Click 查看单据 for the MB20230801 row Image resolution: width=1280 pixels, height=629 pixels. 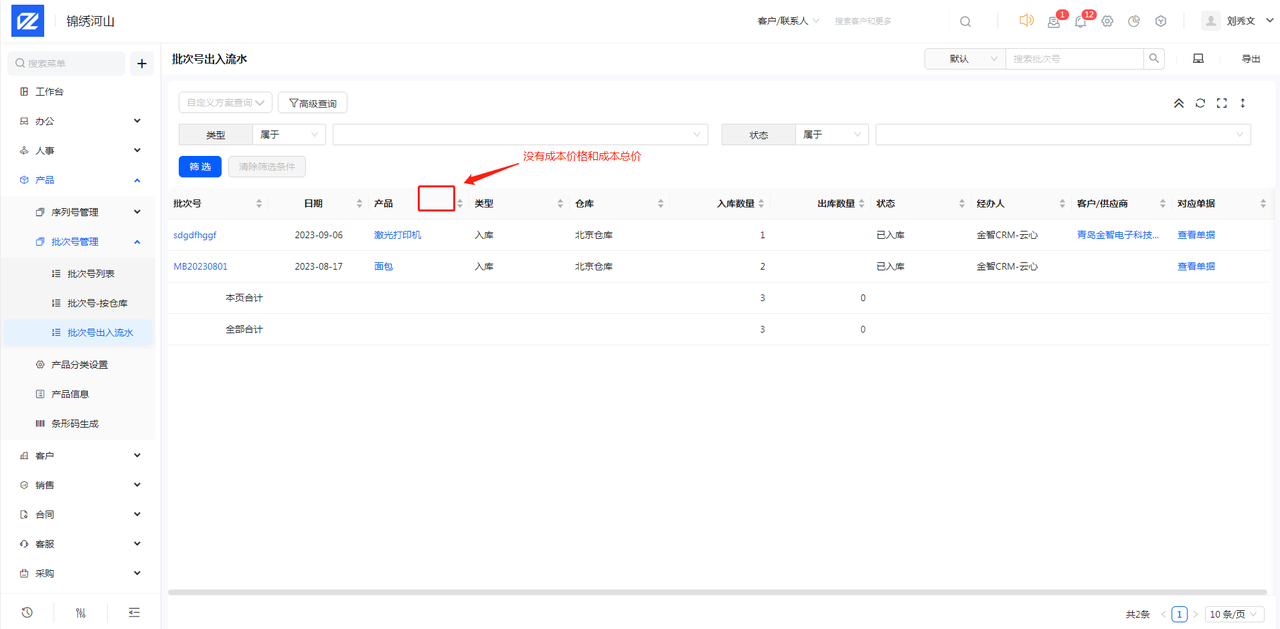(1196, 266)
